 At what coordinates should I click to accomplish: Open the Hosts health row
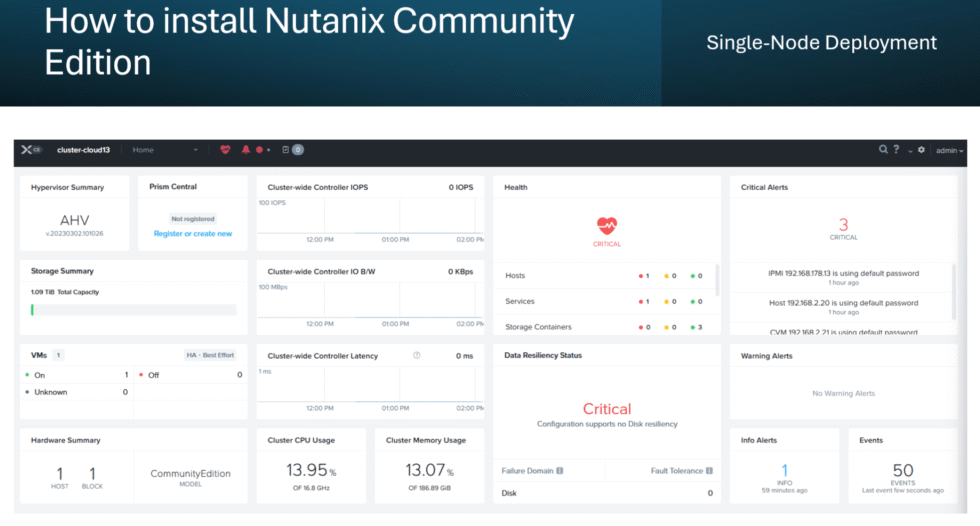605,275
